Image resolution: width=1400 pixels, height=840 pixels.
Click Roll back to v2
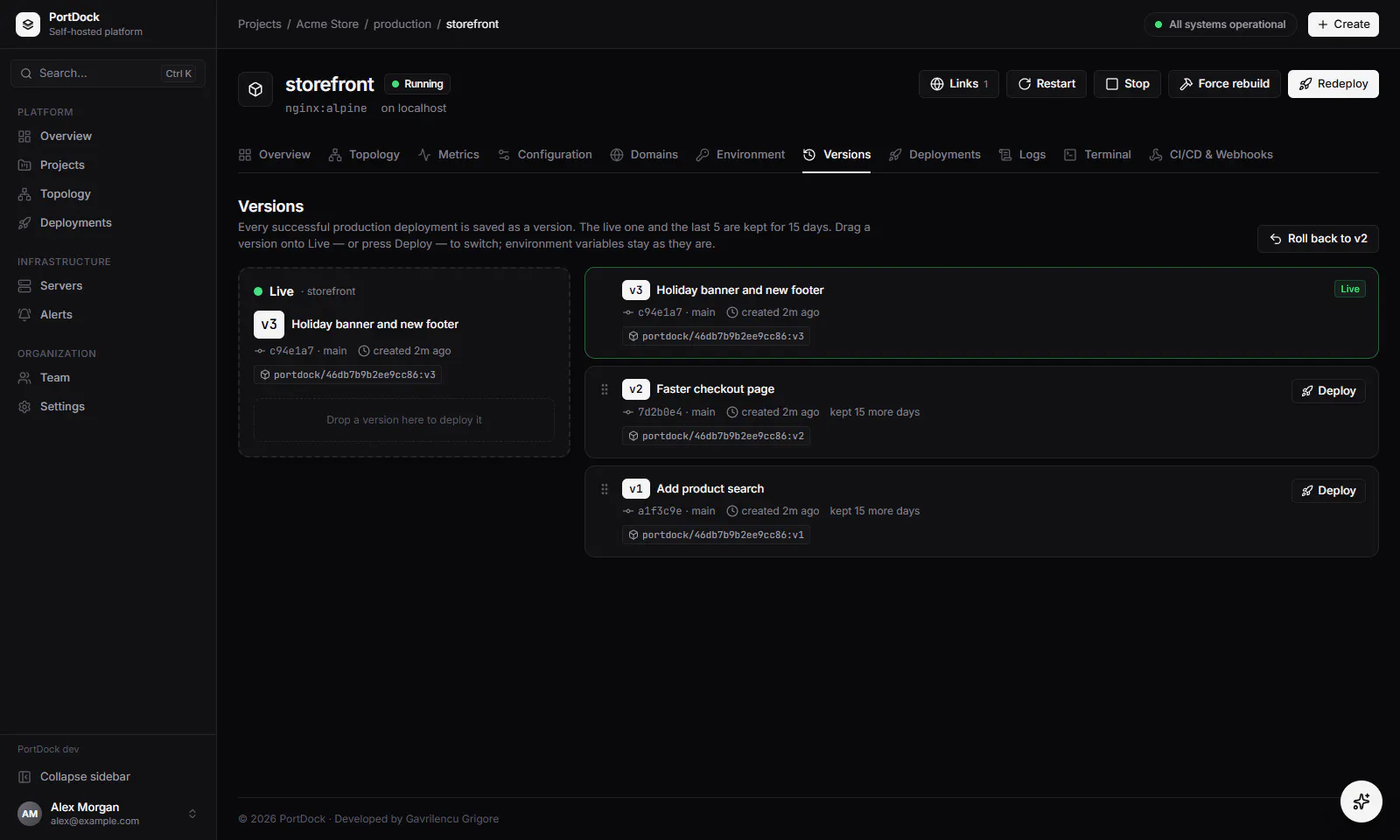click(x=1318, y=239)
